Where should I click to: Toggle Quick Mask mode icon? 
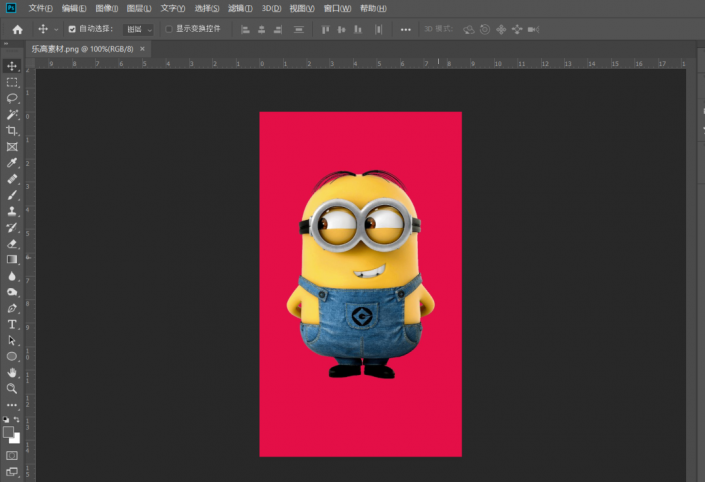(12, 454)
